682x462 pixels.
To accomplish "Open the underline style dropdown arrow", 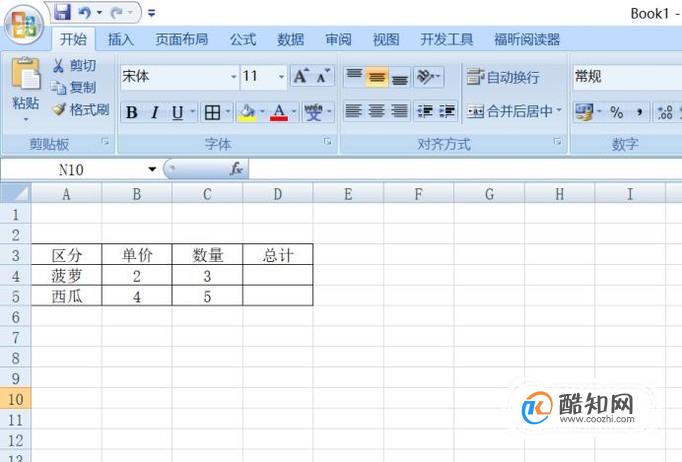I will [192, 112].
